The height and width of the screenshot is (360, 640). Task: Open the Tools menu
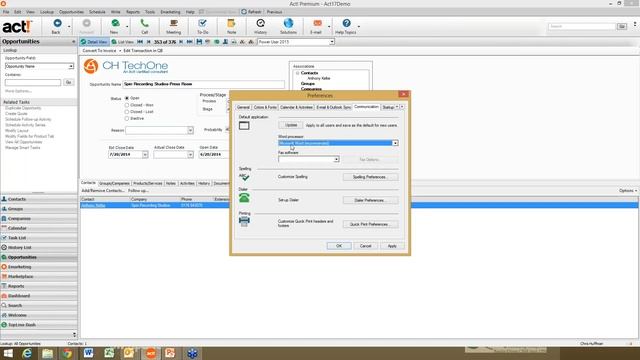pyautogui.click(x=150, y=12)
